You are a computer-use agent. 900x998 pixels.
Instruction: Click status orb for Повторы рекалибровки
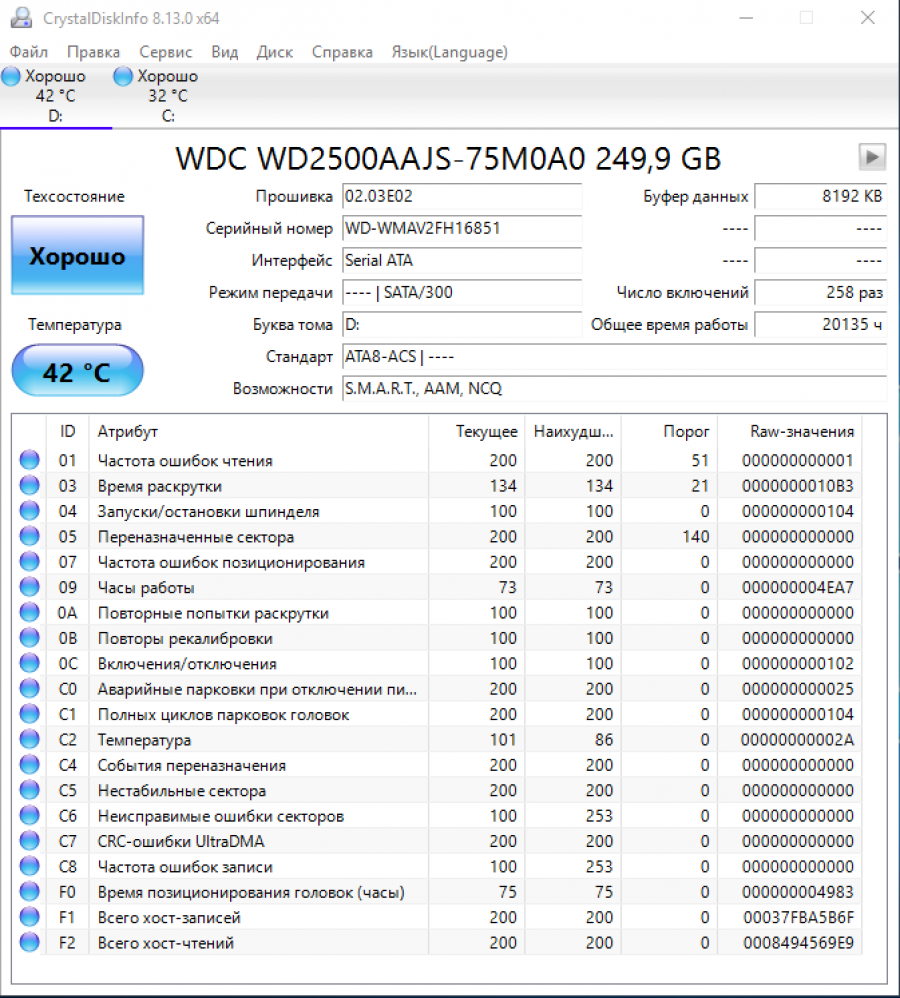click(x=29, y=637)
